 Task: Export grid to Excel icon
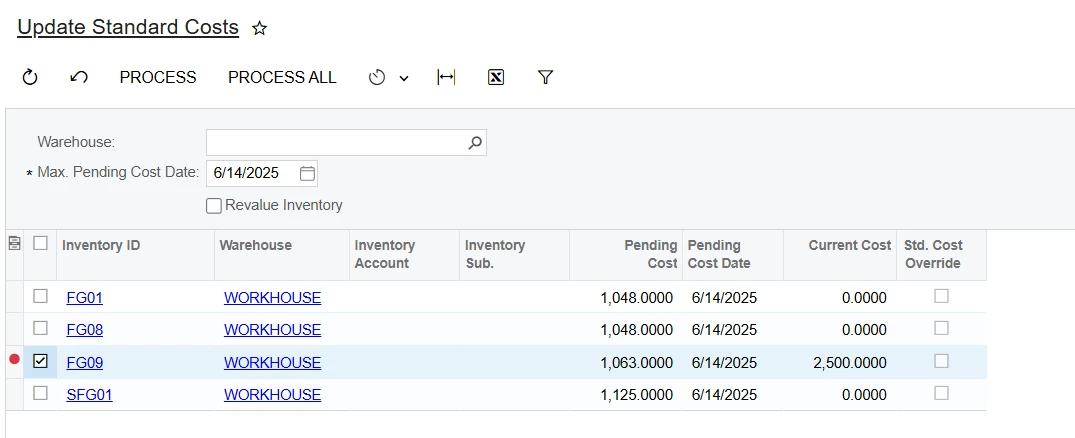496,77
